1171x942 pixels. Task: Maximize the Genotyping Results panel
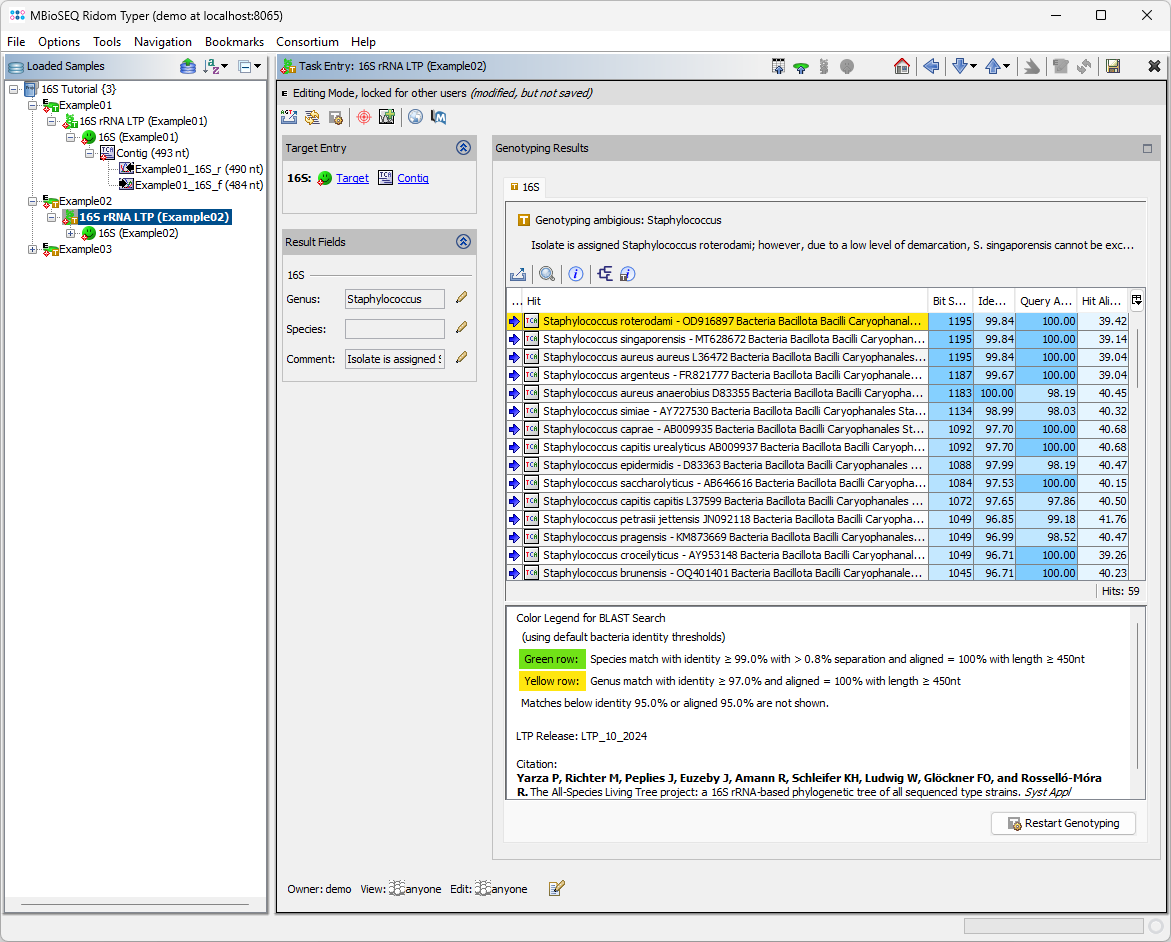coord(1148,148)
